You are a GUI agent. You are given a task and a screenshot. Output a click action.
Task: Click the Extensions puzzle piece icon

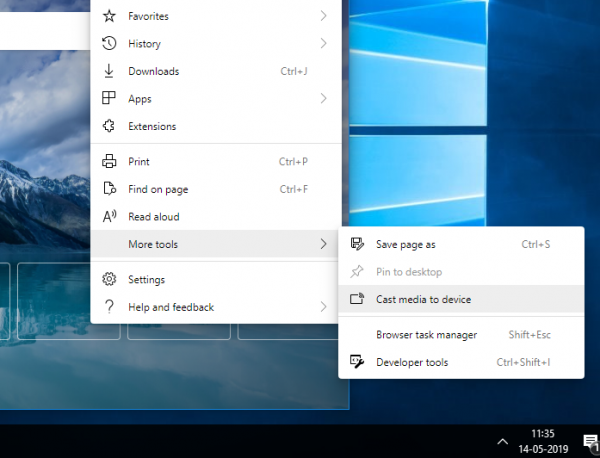click(110, 126)
